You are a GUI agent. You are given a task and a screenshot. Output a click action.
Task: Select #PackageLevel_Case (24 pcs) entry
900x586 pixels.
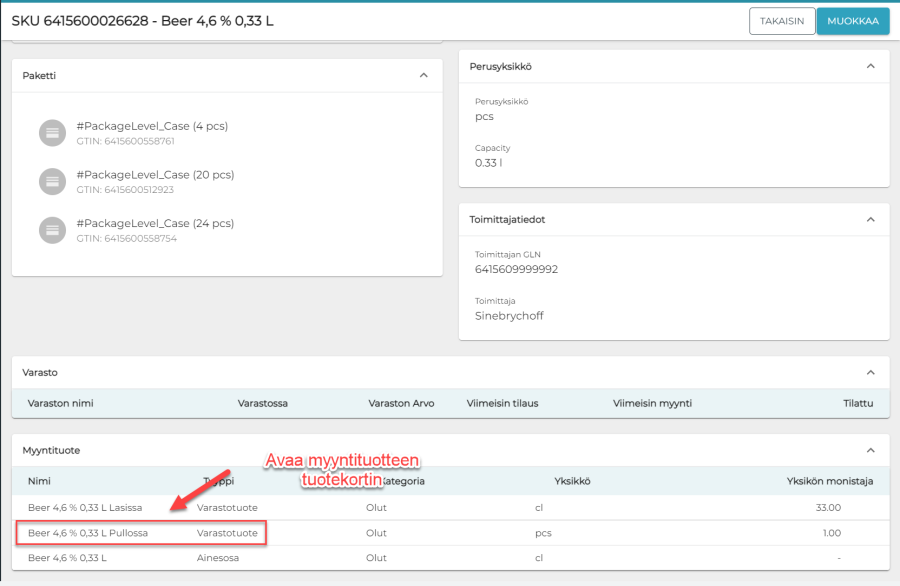155,223
